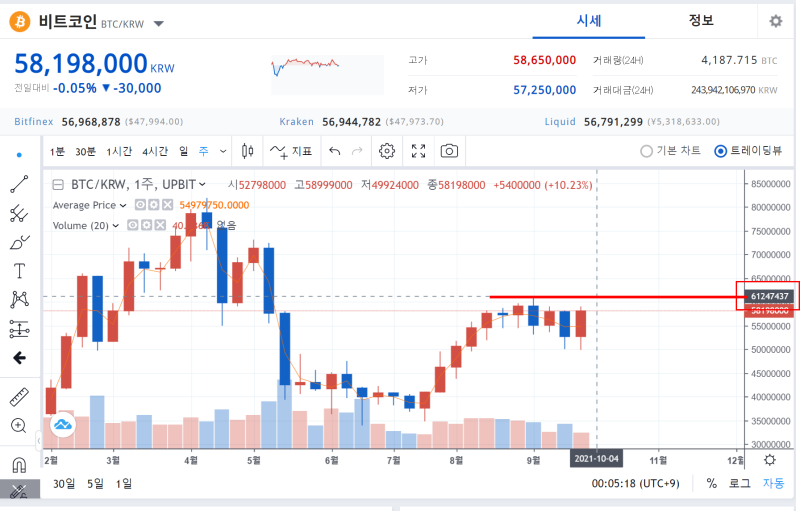Redo the last chart action

357,151
